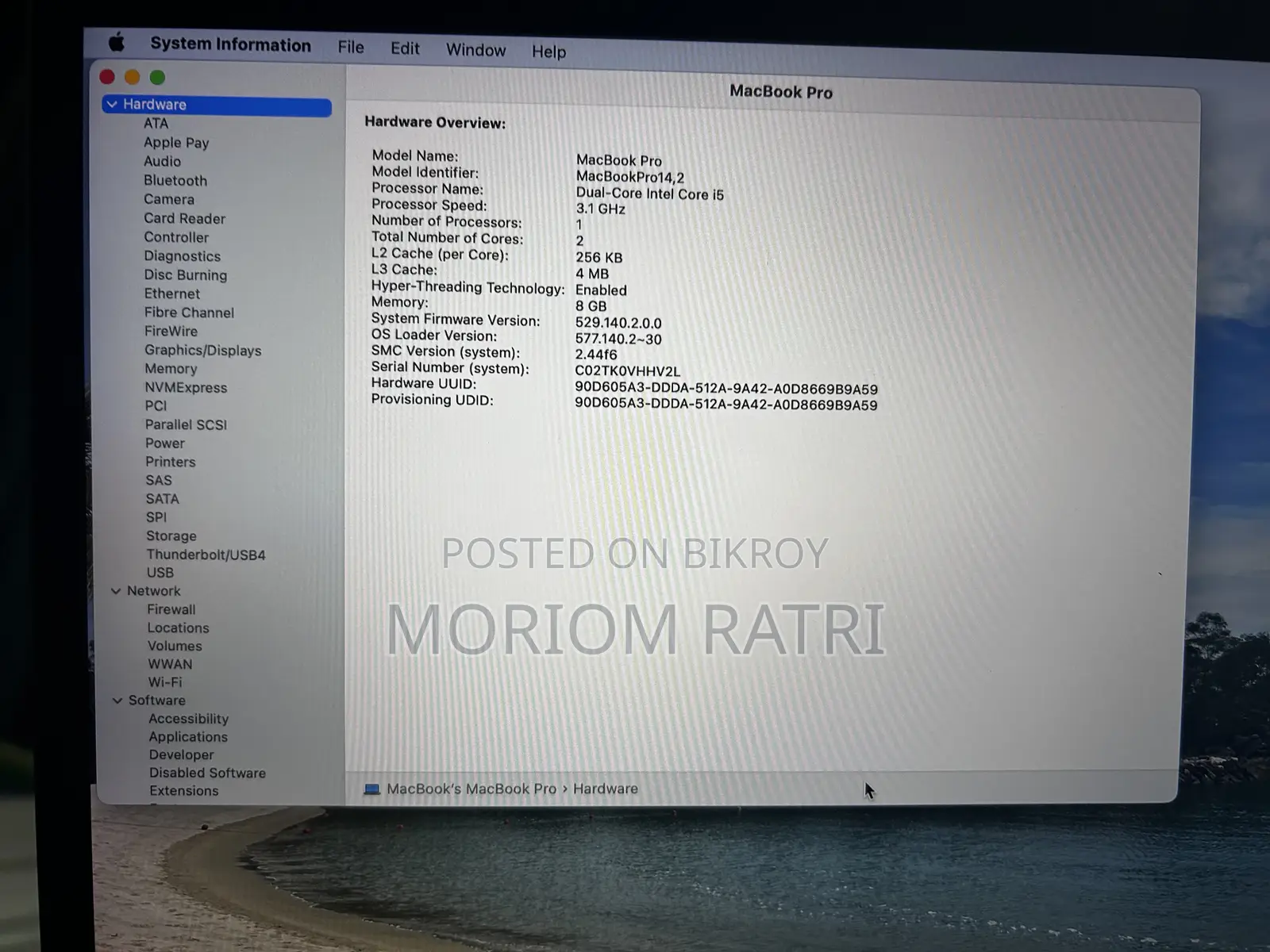Image resolution: width=1270 pixels, height=952 pixels.
Task: Collapse the Hardware section chevron
Action: click(x=112, y=105)
